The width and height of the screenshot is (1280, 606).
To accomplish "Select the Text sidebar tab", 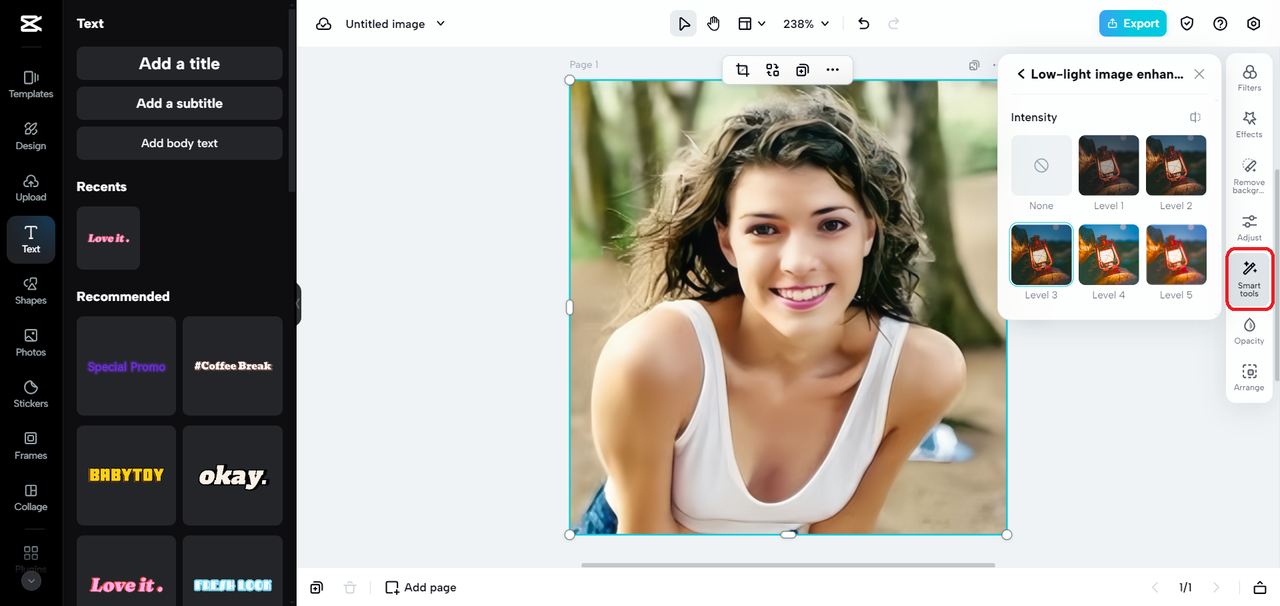I will tap(31, 239).
